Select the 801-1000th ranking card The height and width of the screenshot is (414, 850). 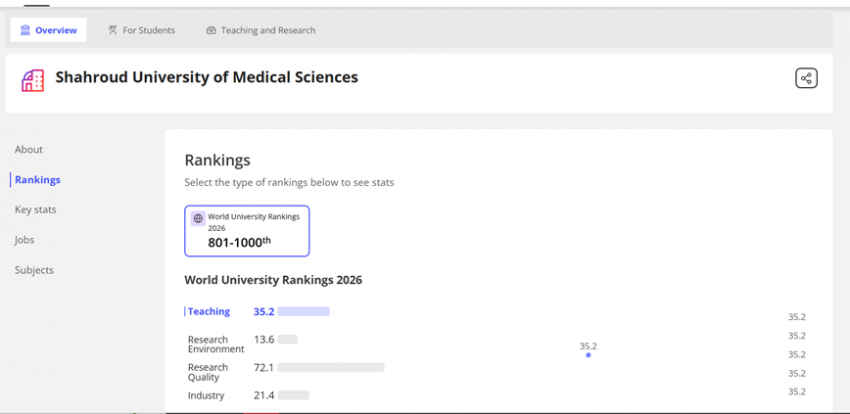coord(247,231)
